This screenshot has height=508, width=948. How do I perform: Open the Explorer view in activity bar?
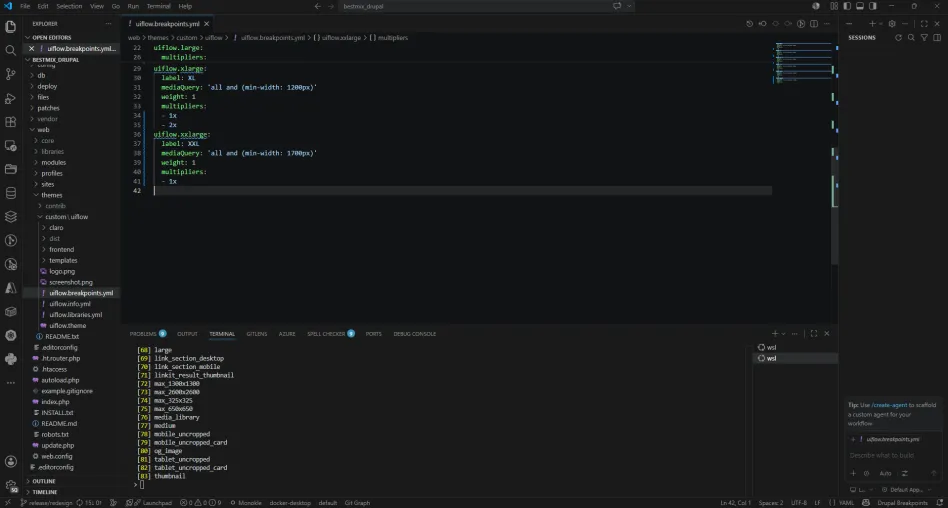(x=10, y=27)
